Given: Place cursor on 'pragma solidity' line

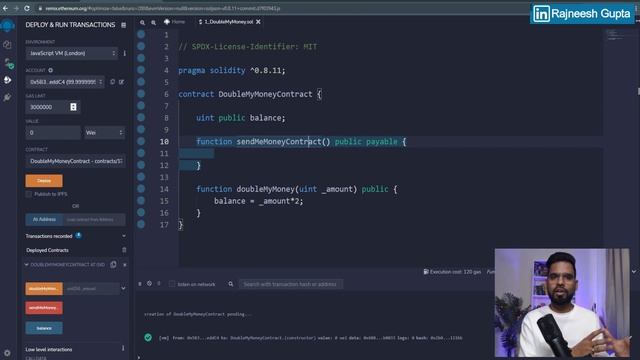Looking at the screenshot, I should [x=231, y=71].
